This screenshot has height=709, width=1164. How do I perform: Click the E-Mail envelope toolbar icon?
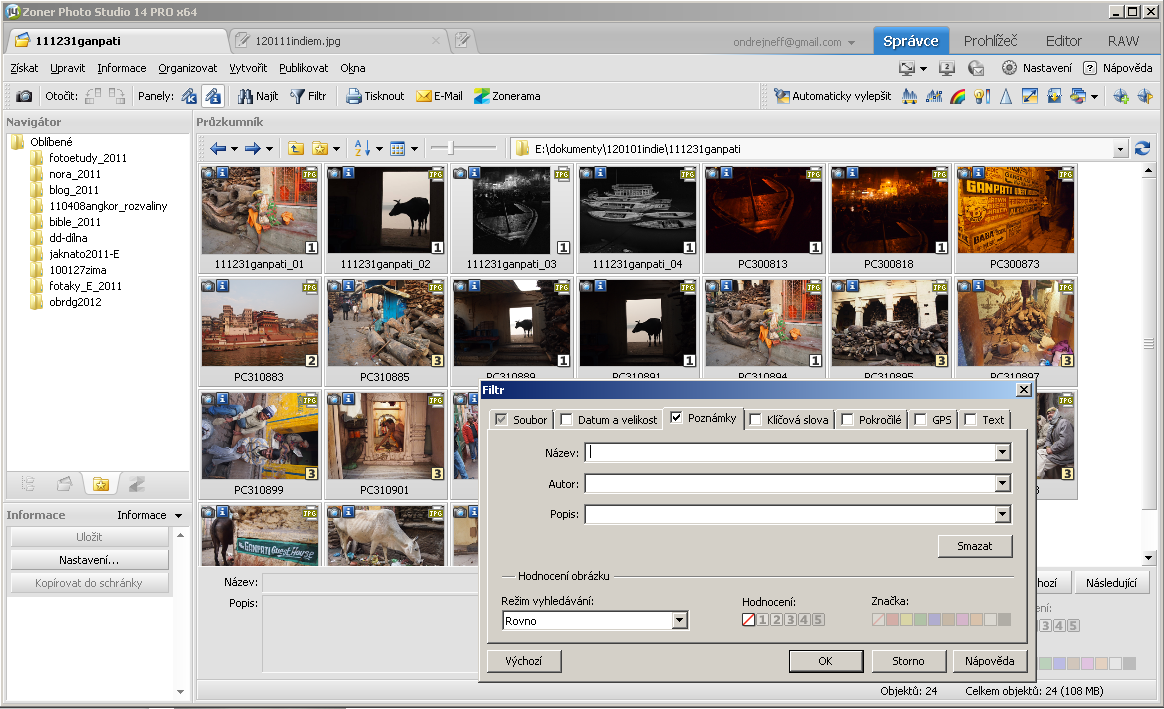pyautogui.click(x=424, y=96)
